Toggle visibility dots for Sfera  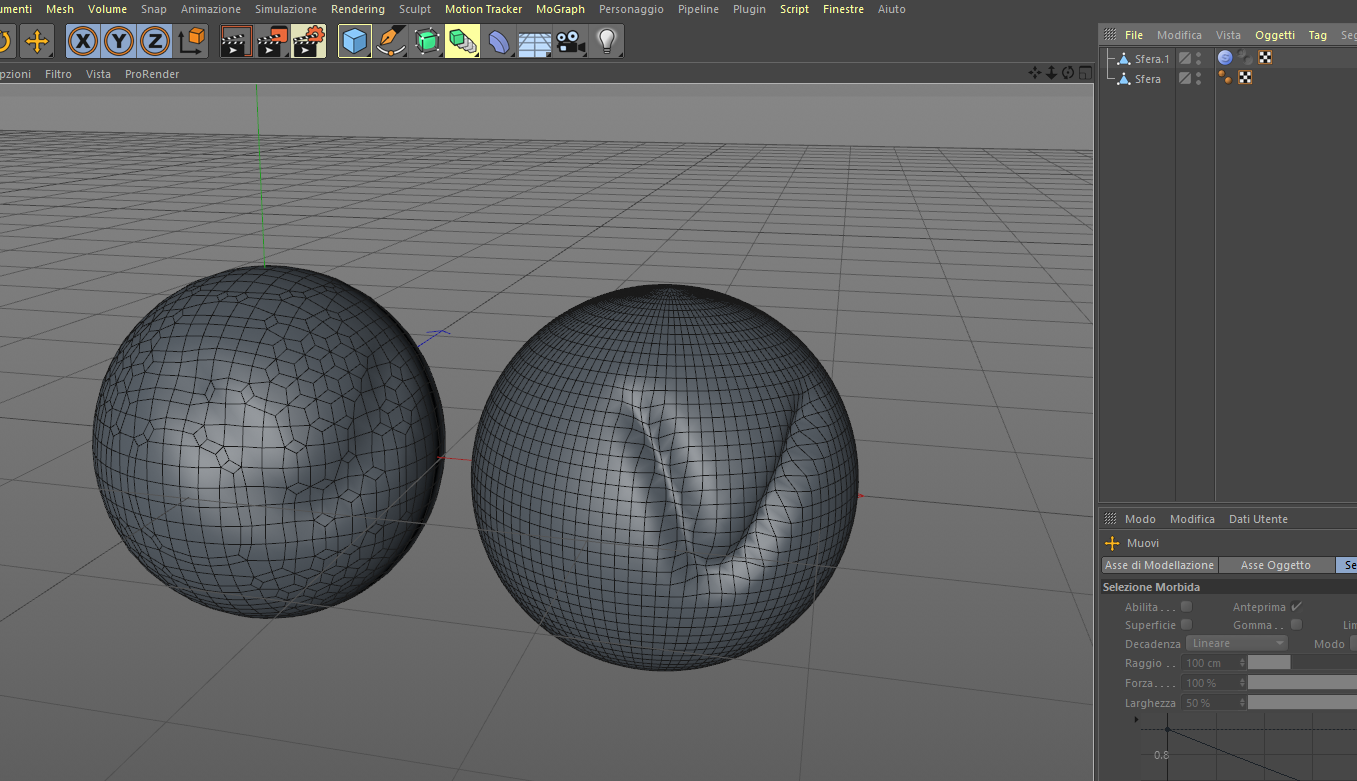(x=1199, y=78)
